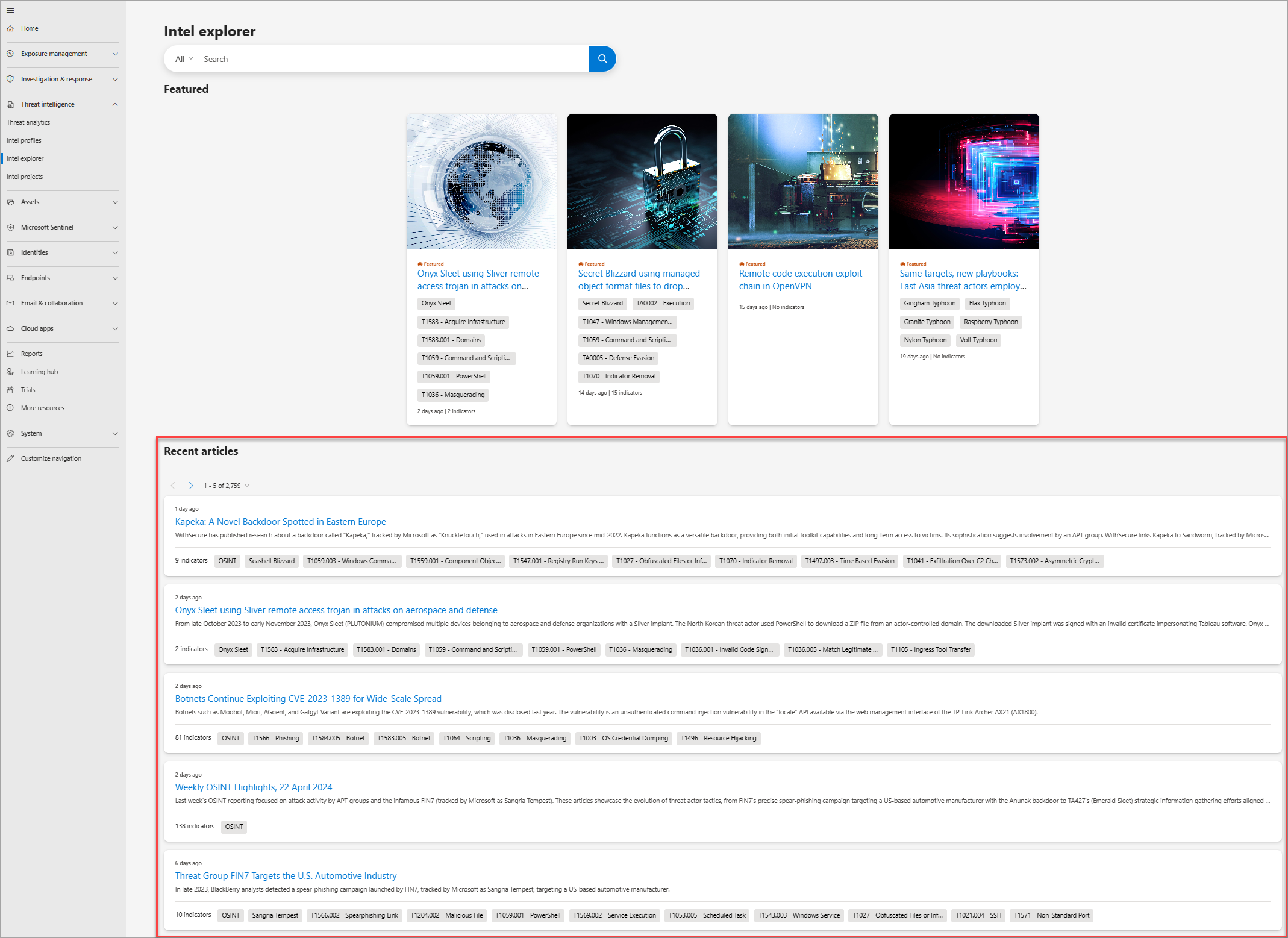Expand the Investigation & response section
This screenshot has width=1288, height=938.
[115, 79]
